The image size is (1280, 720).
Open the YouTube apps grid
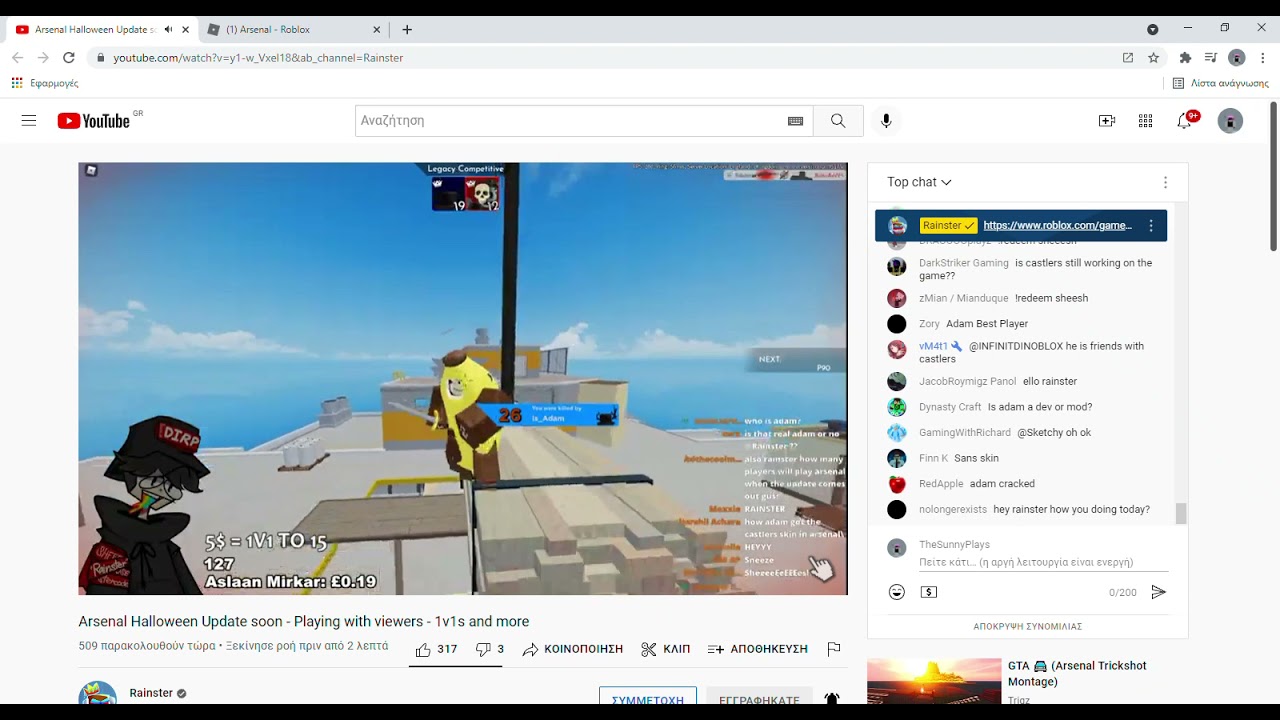tap(1146, 121)
